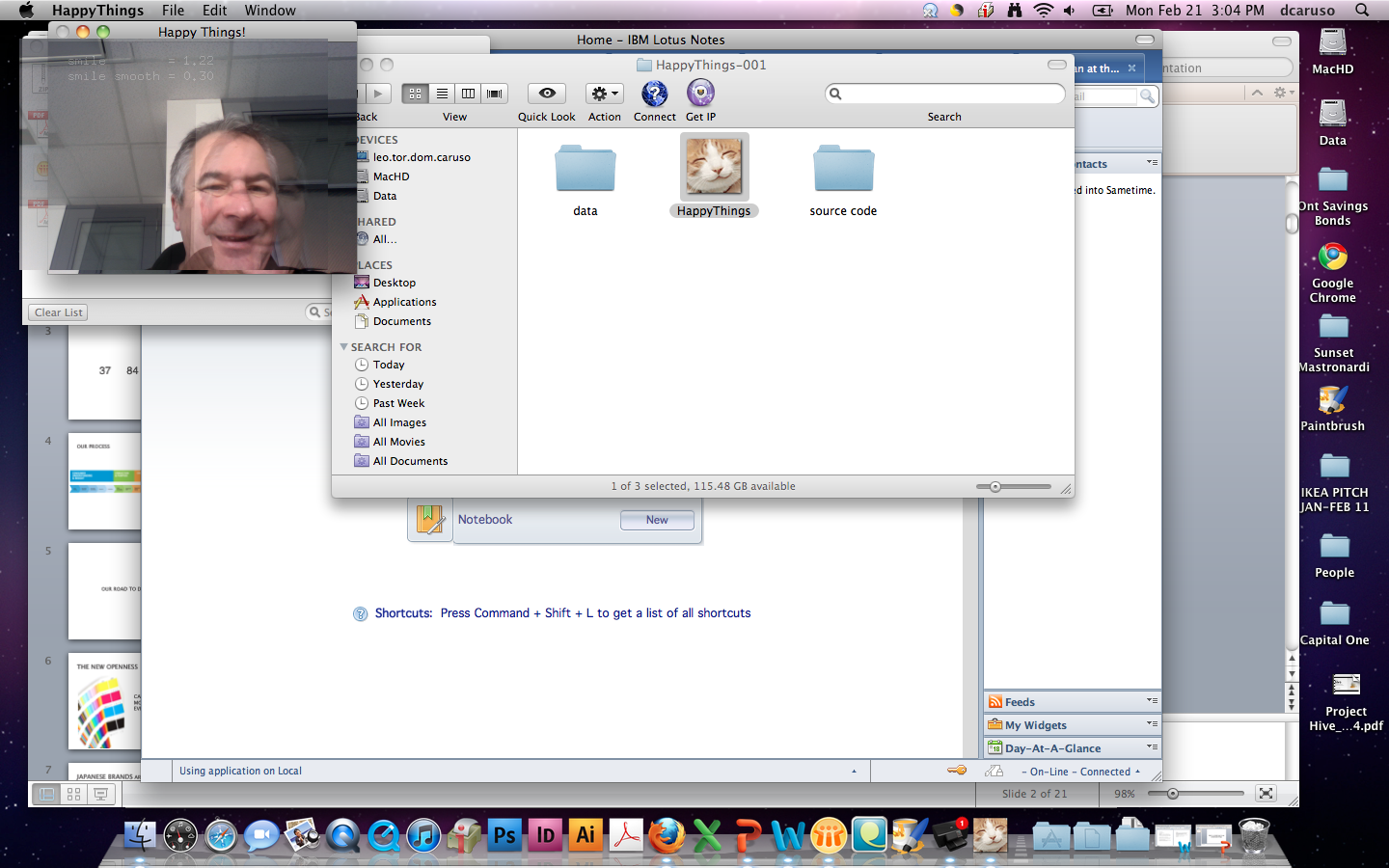1389x868 pixels.
Task: Open Google Chrome desktop shortcut
Action: 1333,258
